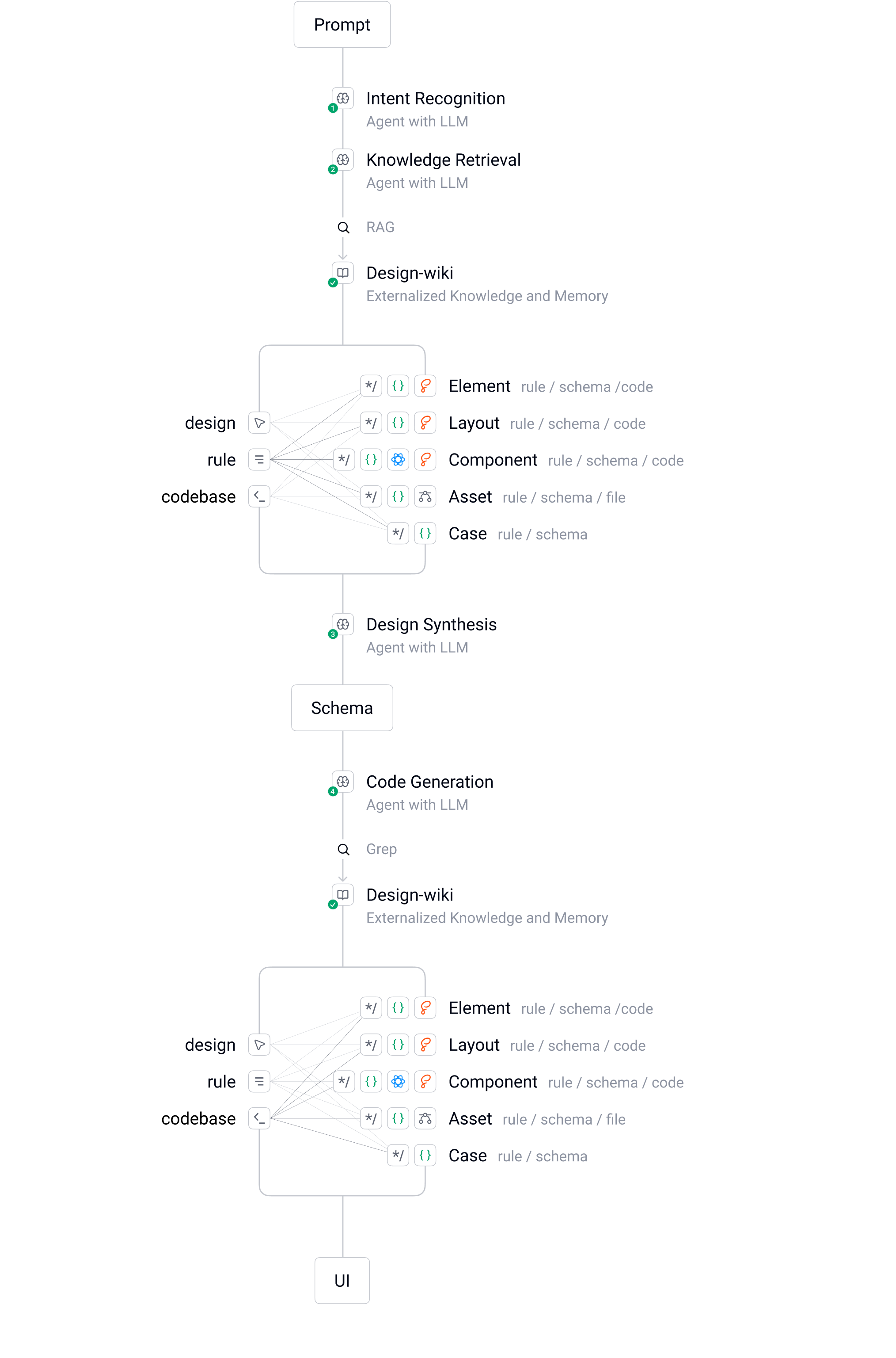Click the Design Synthesis title text
Screen dimensions: 896x1358
[431, 624]
